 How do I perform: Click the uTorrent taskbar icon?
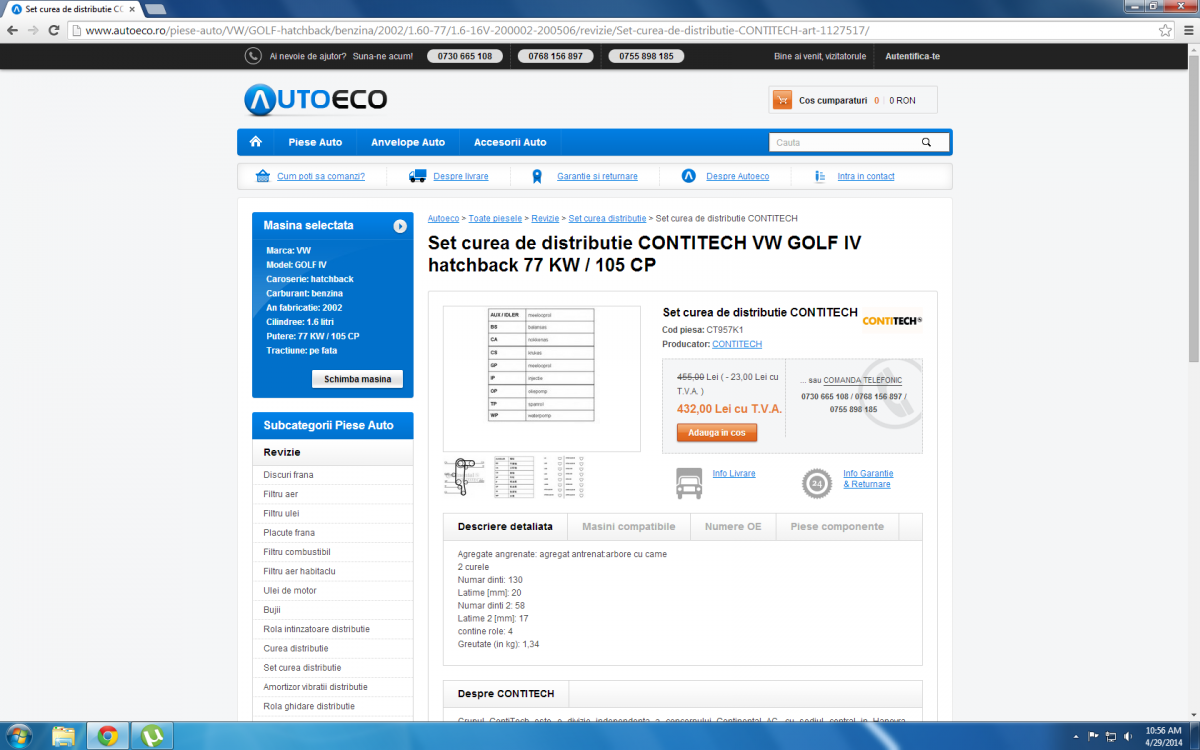153,737
